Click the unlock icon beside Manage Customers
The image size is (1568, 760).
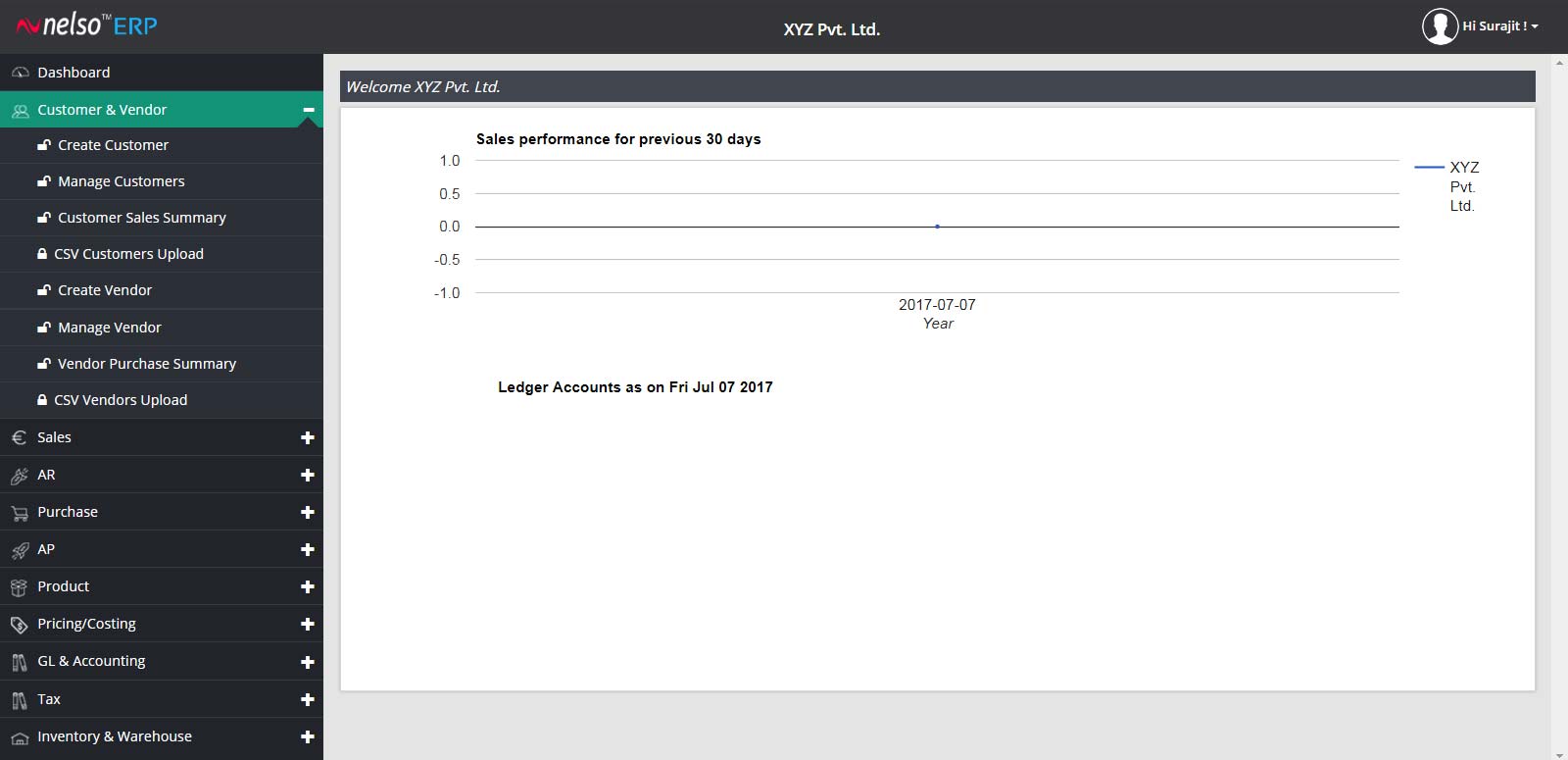tap(43, 181)
